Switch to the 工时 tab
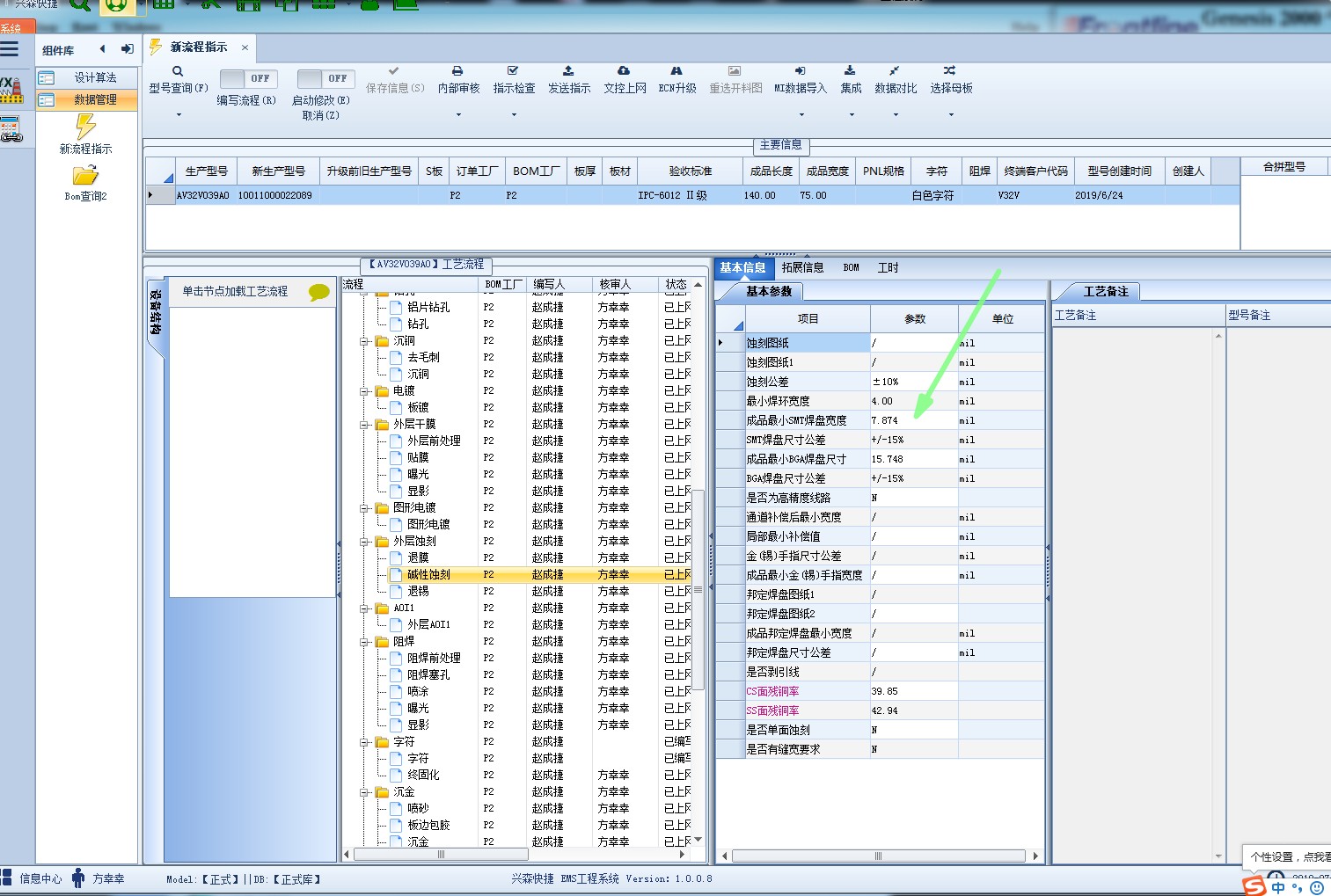 coord(889,267)
